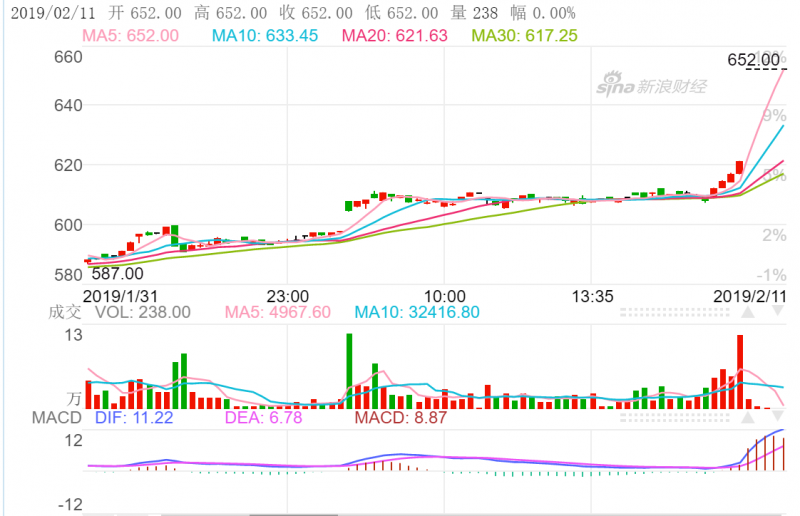Click the up arrow in volume panel header
Image resolution: width=800 pixels, height=516 pixels.
pos(747,312)
